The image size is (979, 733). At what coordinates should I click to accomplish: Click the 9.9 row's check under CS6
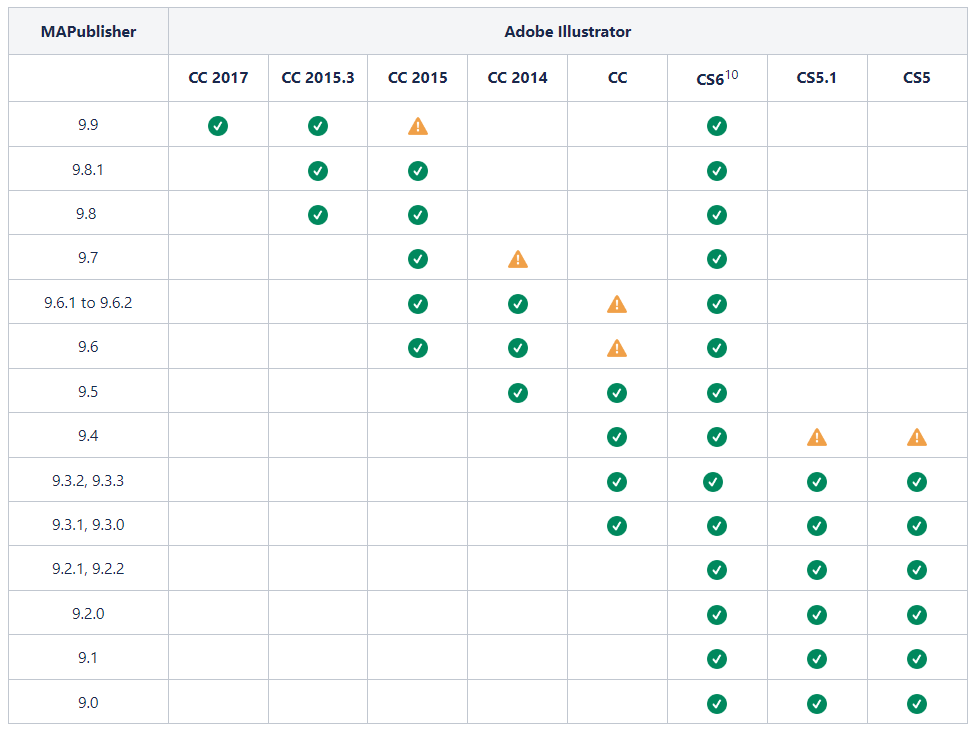click(x=717, y=126)
